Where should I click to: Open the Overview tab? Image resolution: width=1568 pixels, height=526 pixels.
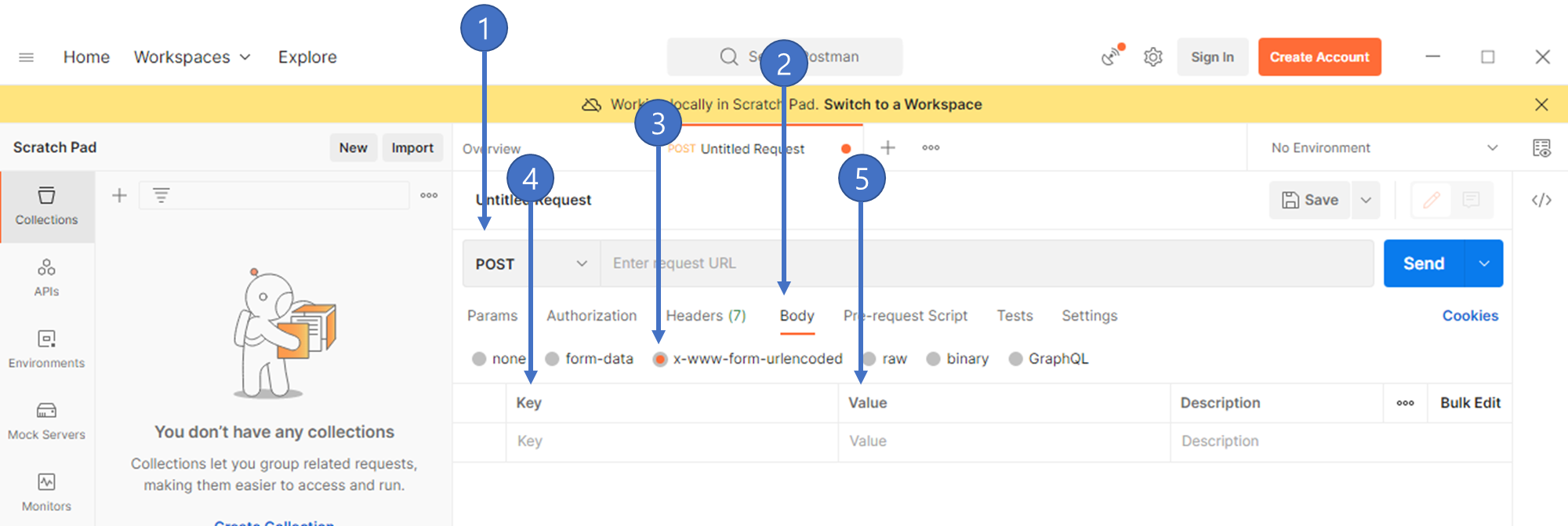click(x=492, y=148)
